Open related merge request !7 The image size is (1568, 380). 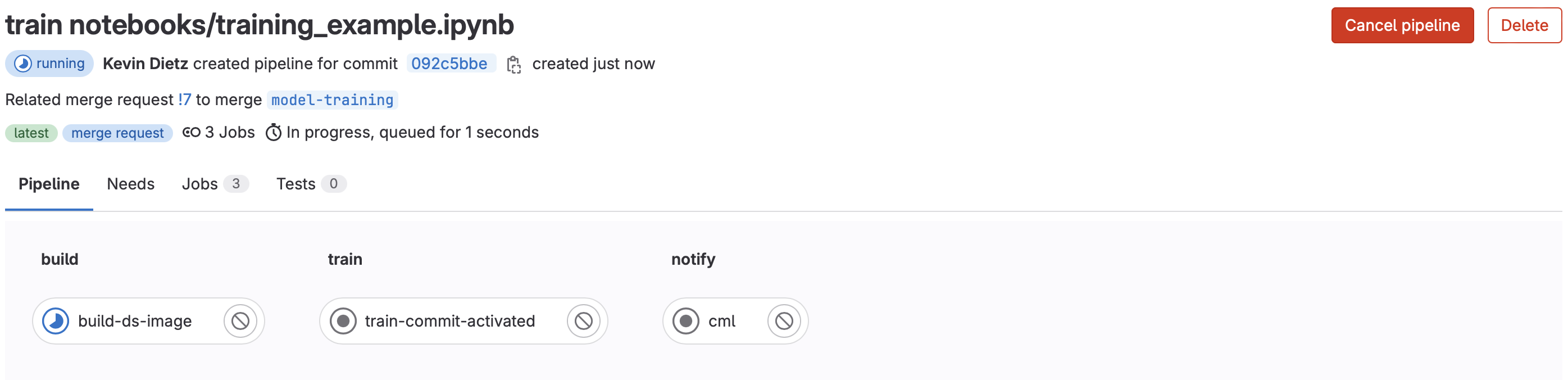(184, 100)
